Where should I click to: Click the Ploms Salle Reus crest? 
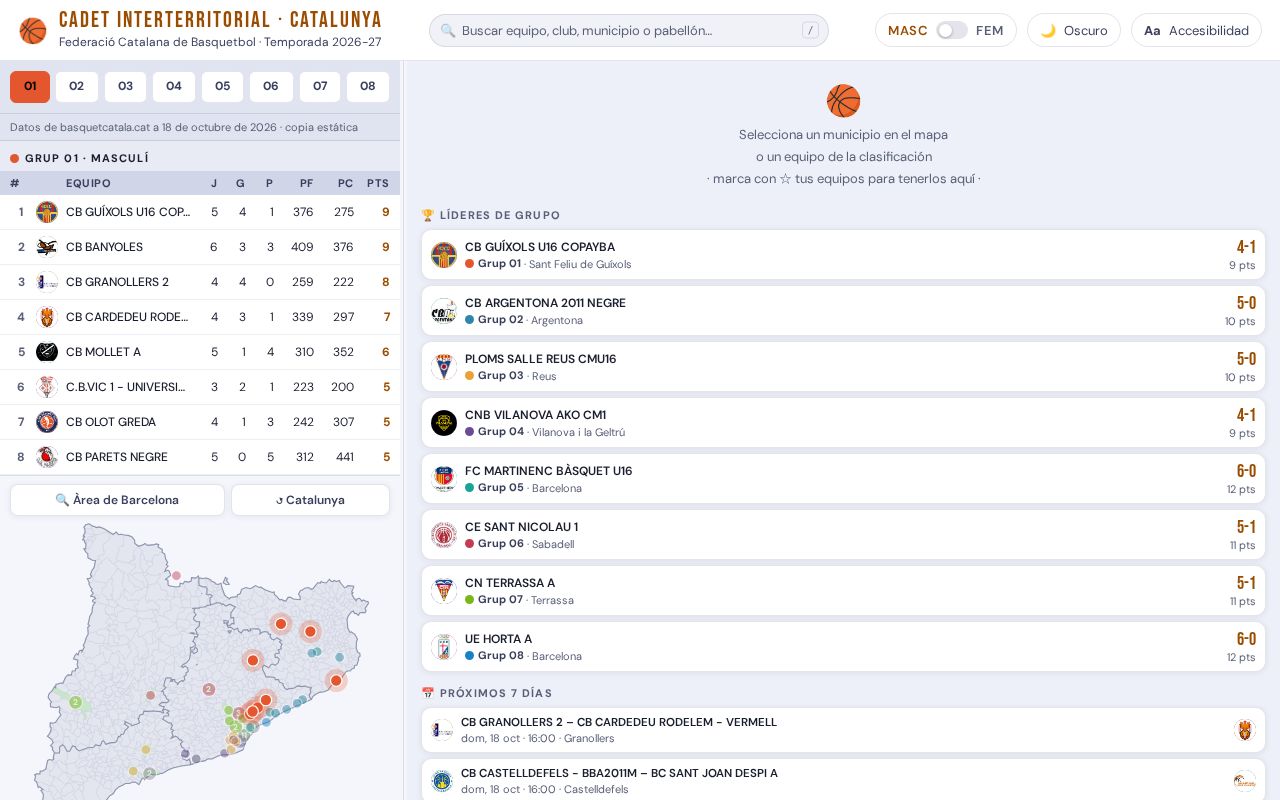(x=444, y=367)
